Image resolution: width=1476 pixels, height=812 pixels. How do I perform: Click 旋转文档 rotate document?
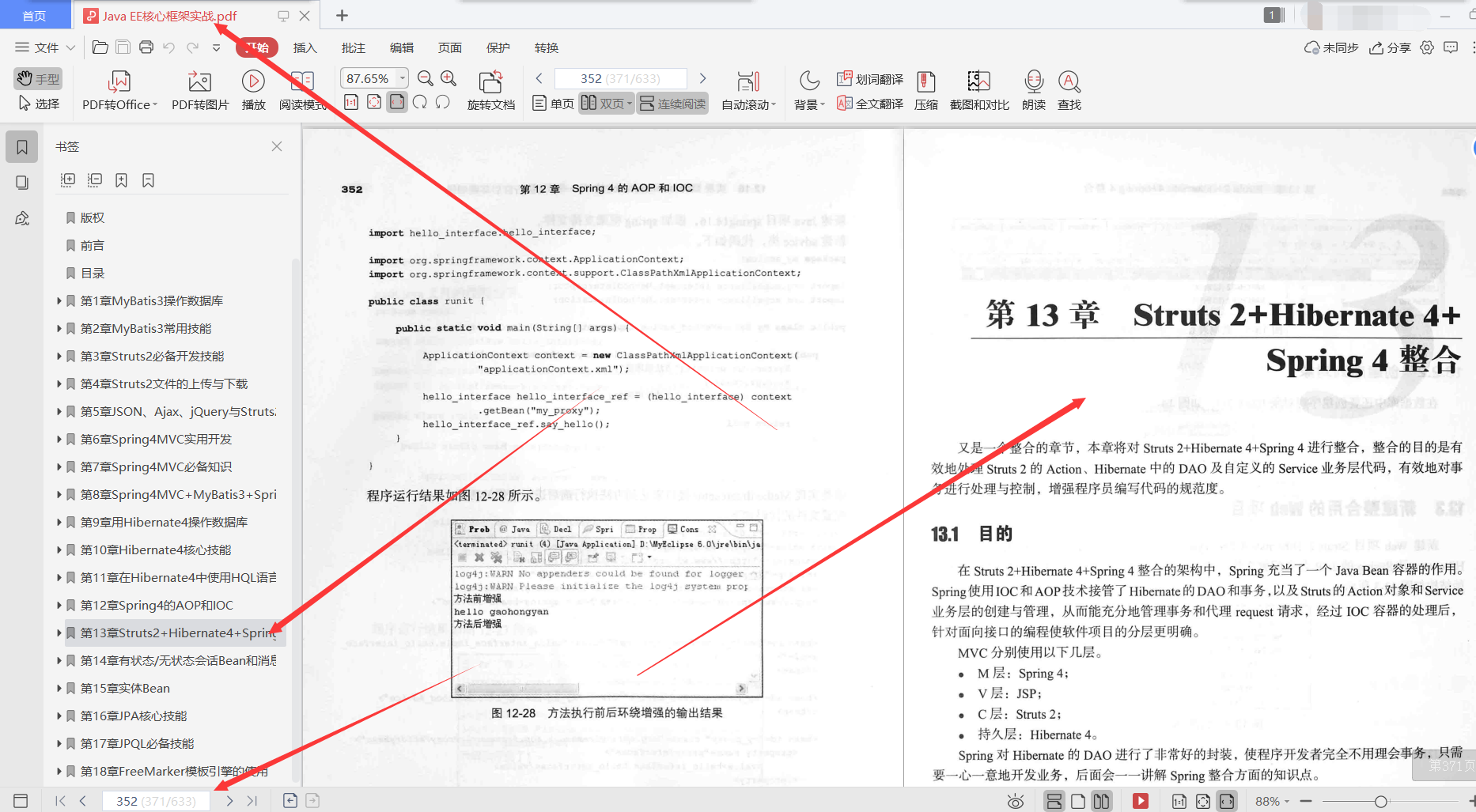pyautogui.click(x=490, y=90)
